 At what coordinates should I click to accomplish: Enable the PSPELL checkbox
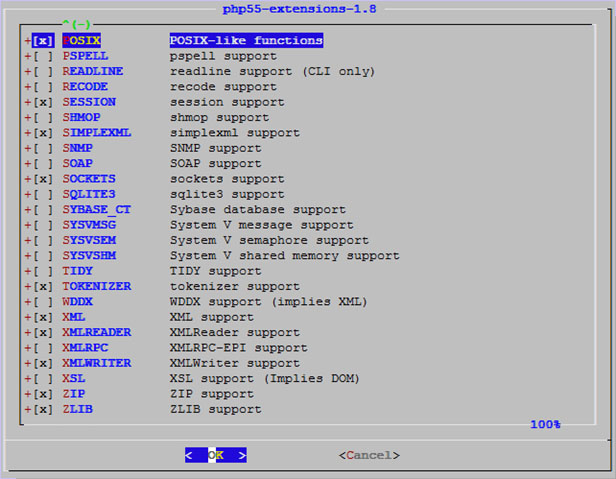[43, 56]
